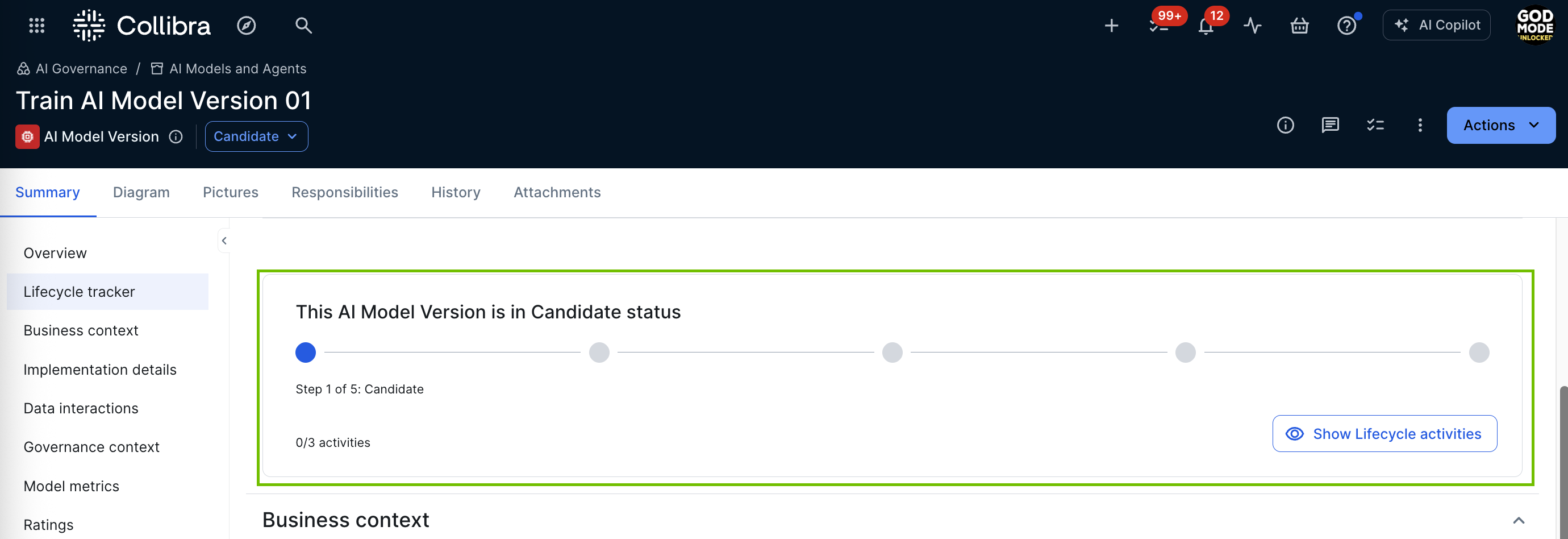This screenshot has height=539, width=1568.
Task: Open the notifications bell
Action: pos(1205,27)
